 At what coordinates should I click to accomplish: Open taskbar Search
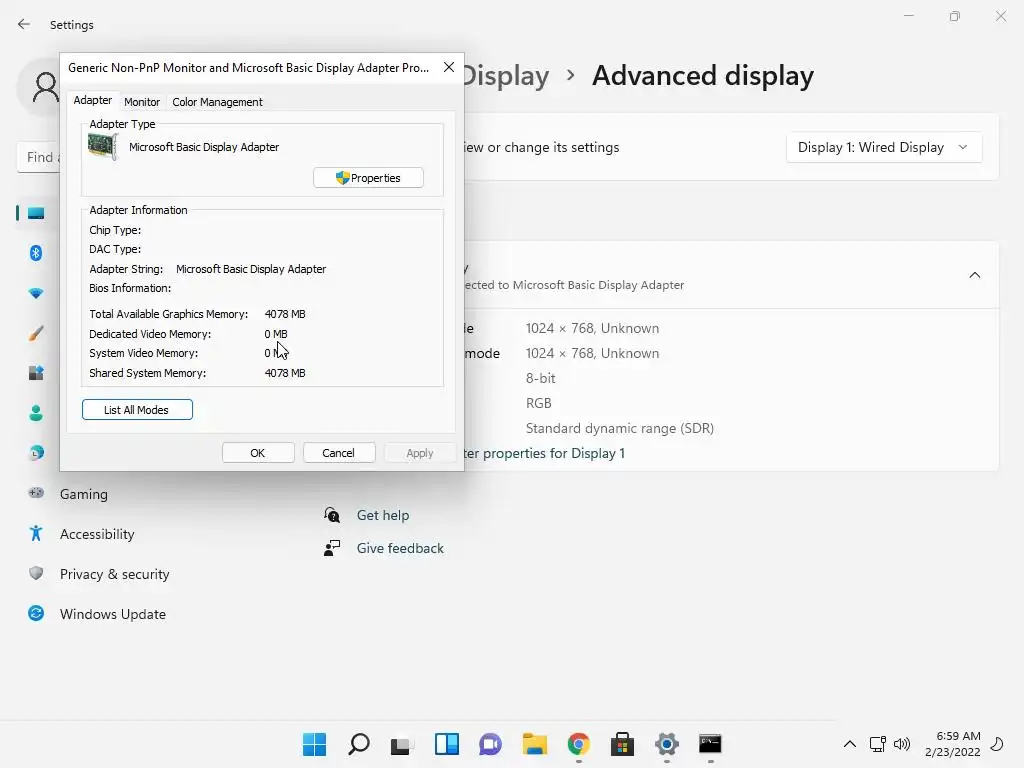tap(359, 744)
